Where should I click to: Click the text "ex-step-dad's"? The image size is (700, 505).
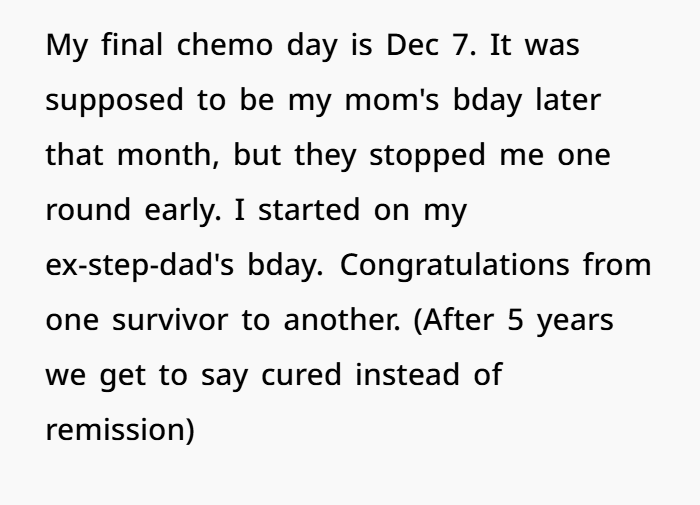click(140, 265)
